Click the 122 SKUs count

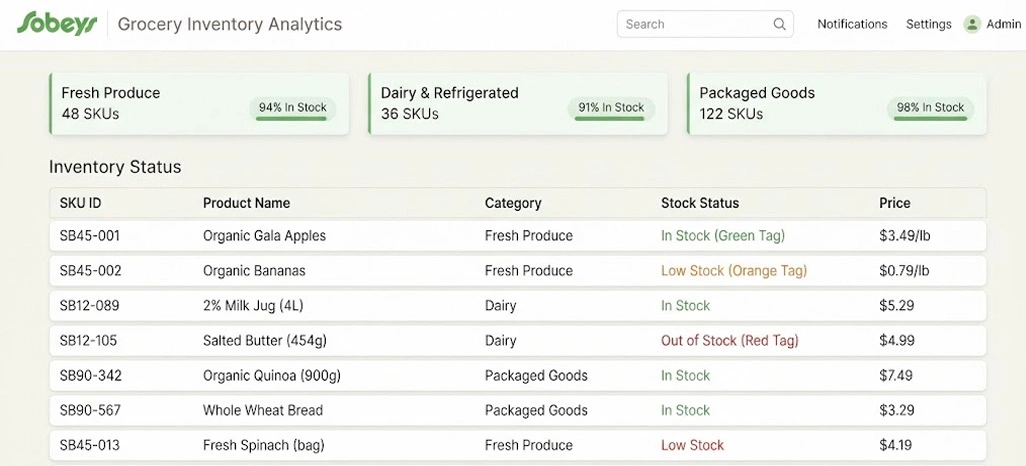pos(731,114)
